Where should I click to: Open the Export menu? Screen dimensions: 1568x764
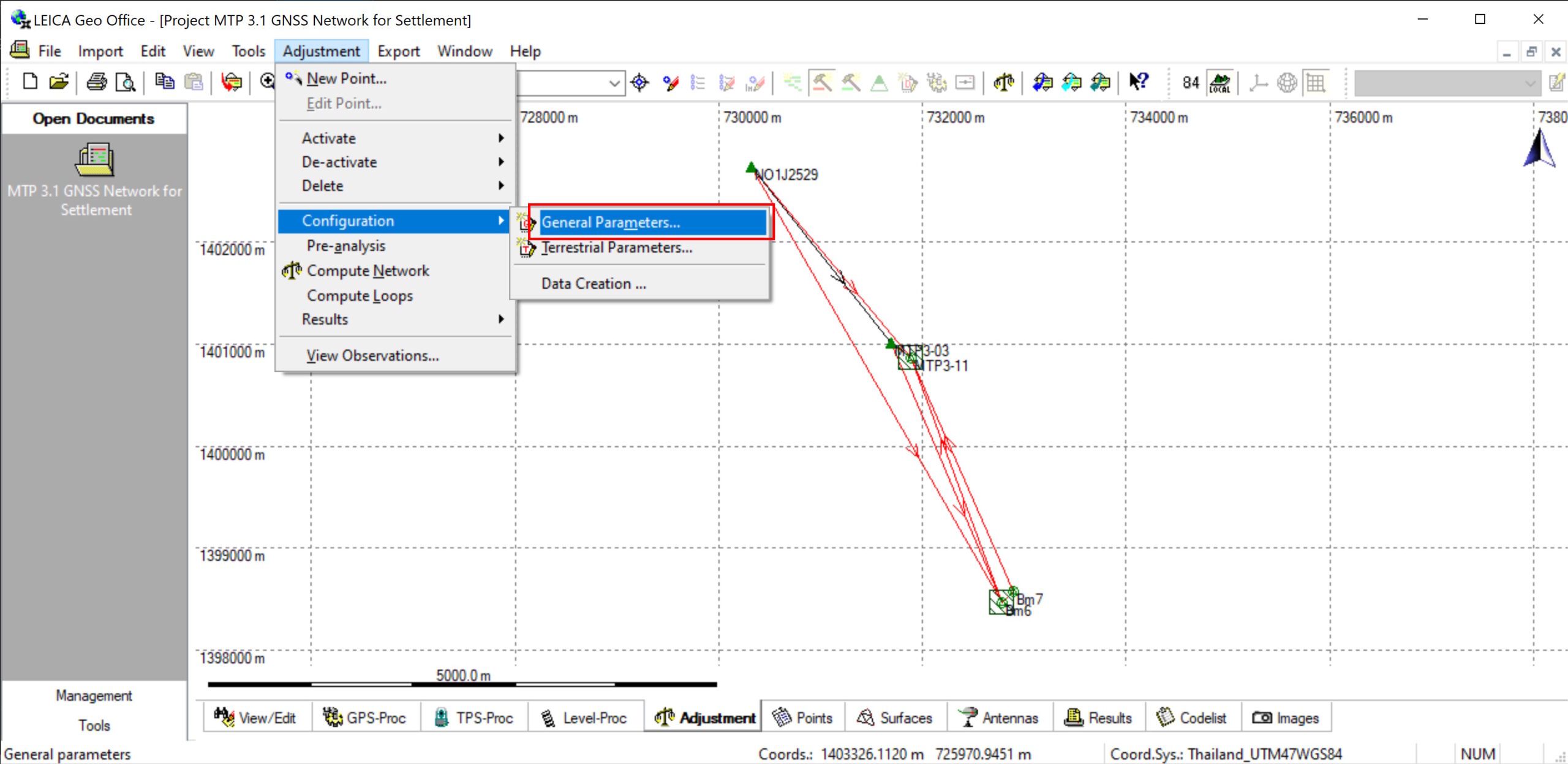398,51
